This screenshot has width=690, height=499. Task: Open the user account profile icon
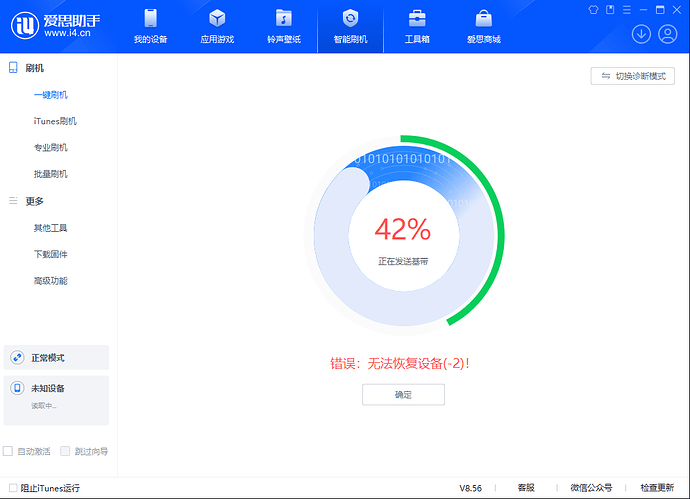tap(668, 34)
